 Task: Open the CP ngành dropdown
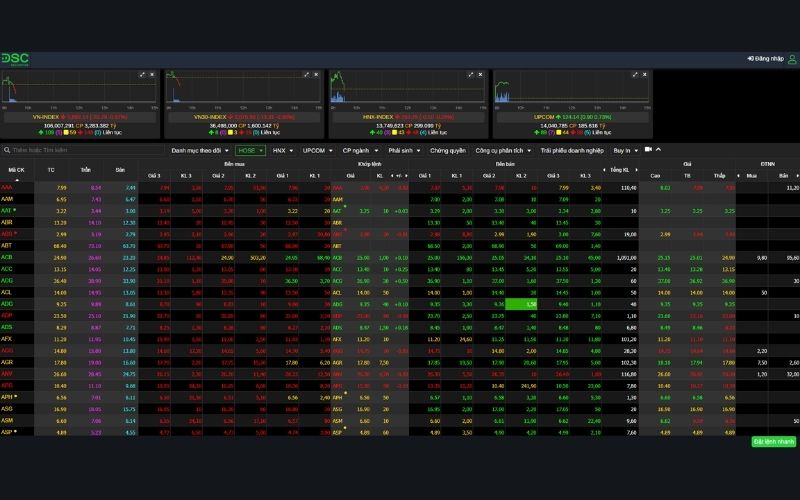click(x=360, y=151)
